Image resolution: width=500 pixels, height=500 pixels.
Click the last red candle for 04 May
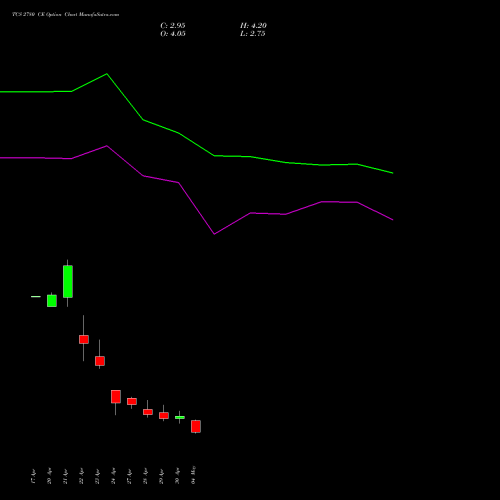(x=196, y=426)
